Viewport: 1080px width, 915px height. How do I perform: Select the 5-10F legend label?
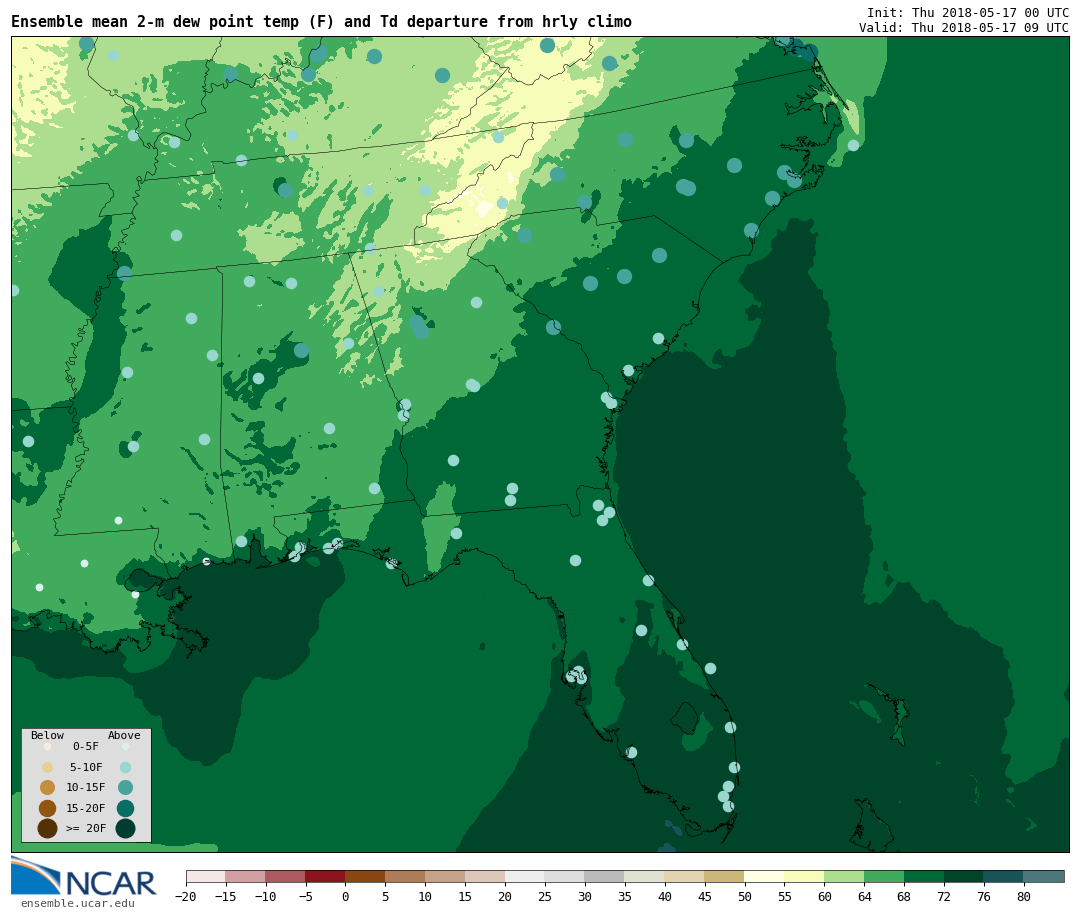[x=86, y=767]
